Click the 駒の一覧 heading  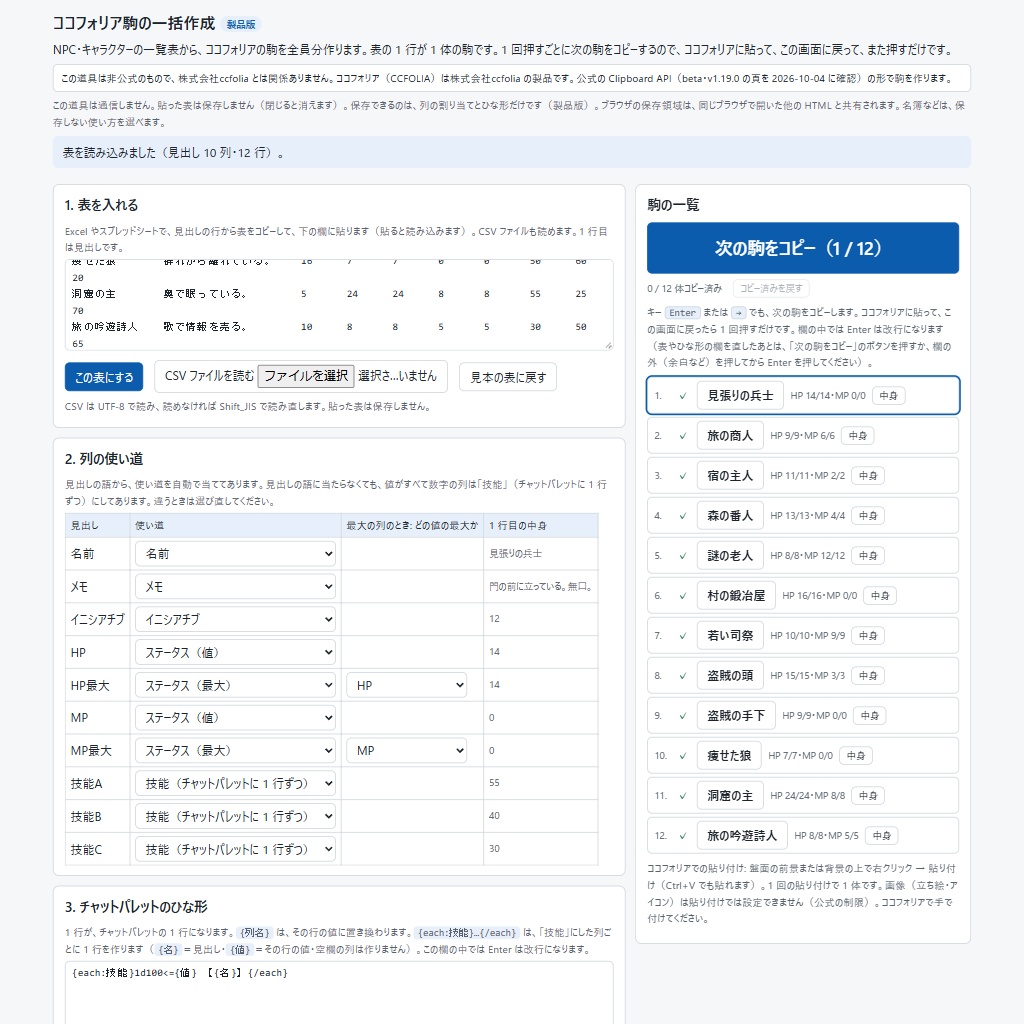click(x=673, y=205)
